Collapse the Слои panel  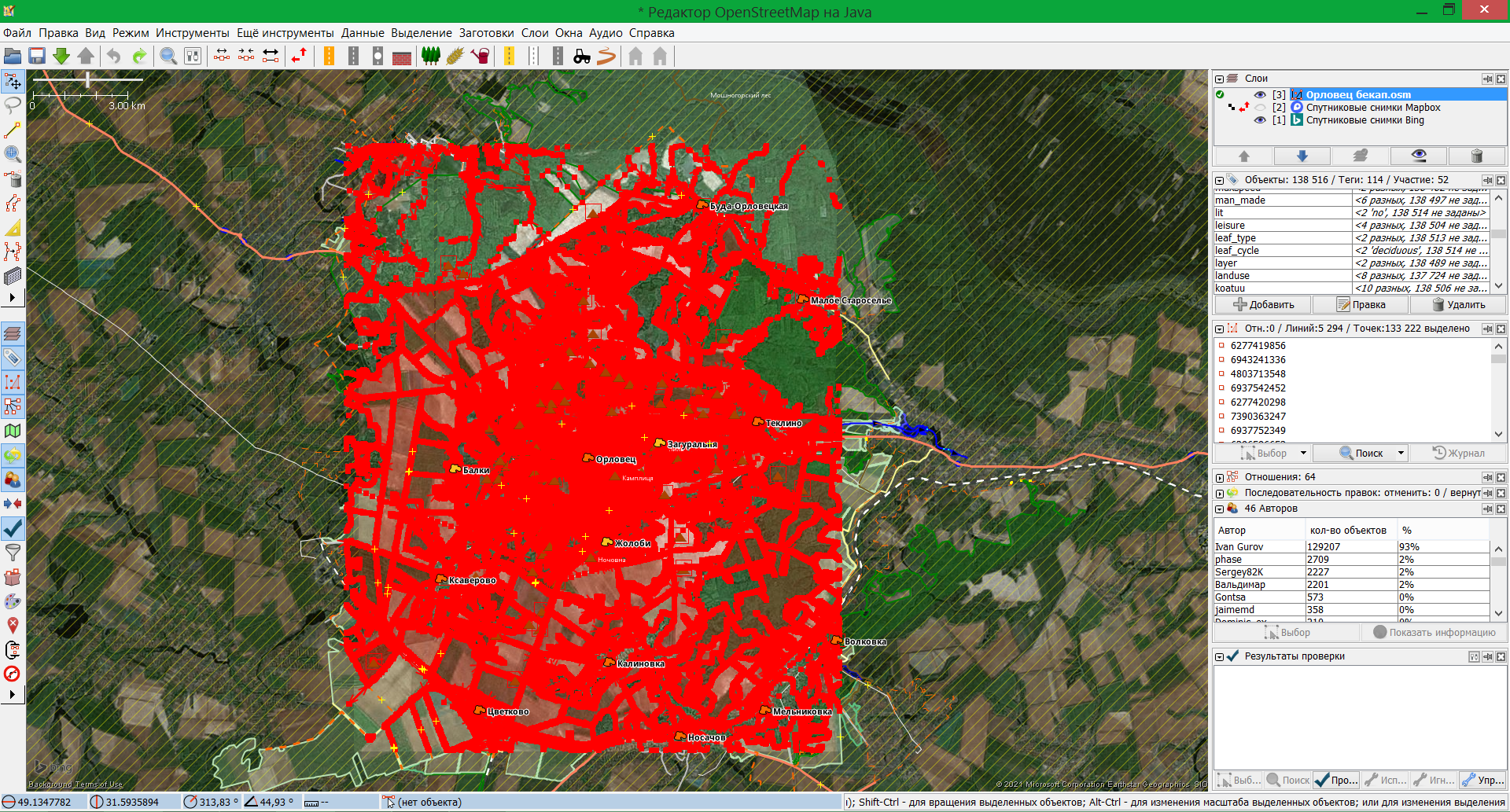click(1219, 79)
